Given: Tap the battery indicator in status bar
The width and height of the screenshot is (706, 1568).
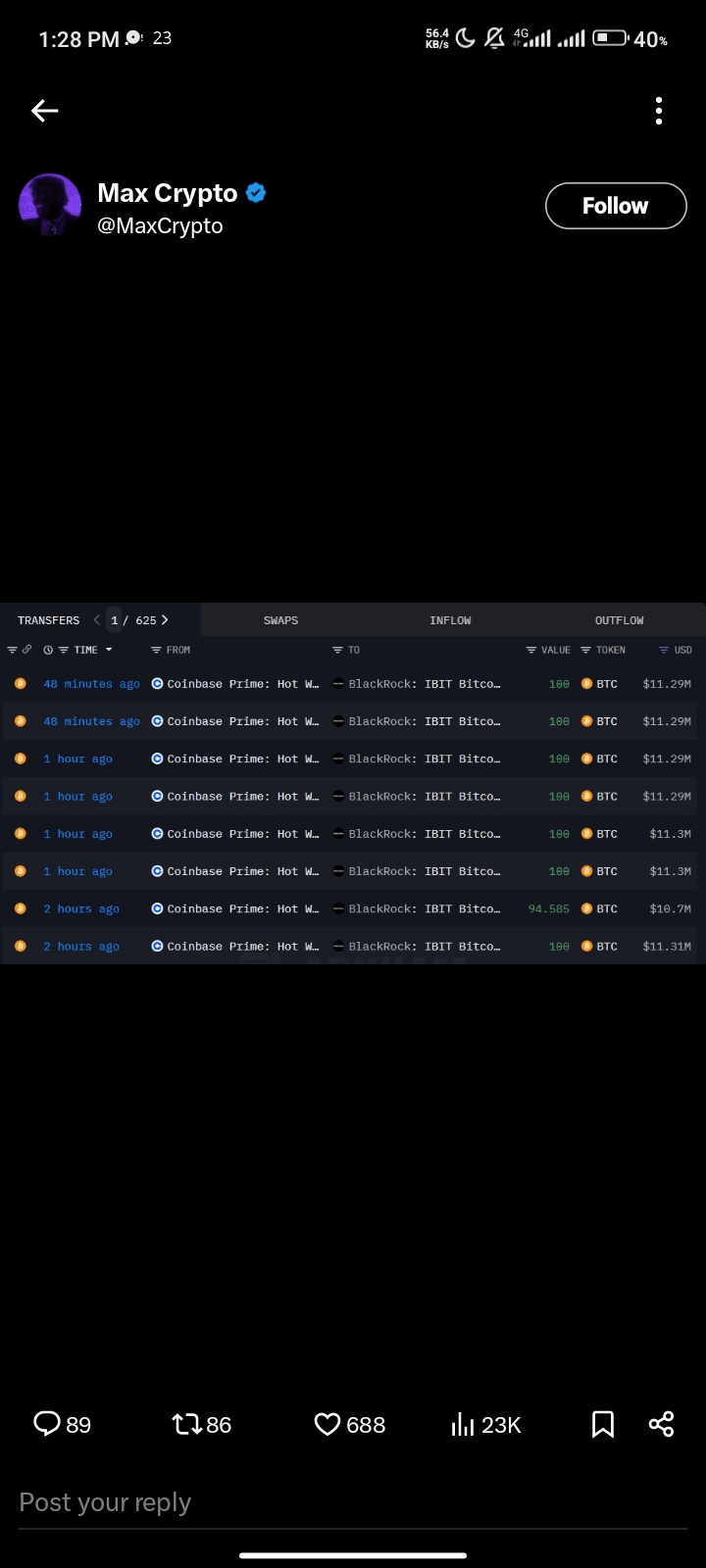Looking at the screenshot, I should (610, 38).
